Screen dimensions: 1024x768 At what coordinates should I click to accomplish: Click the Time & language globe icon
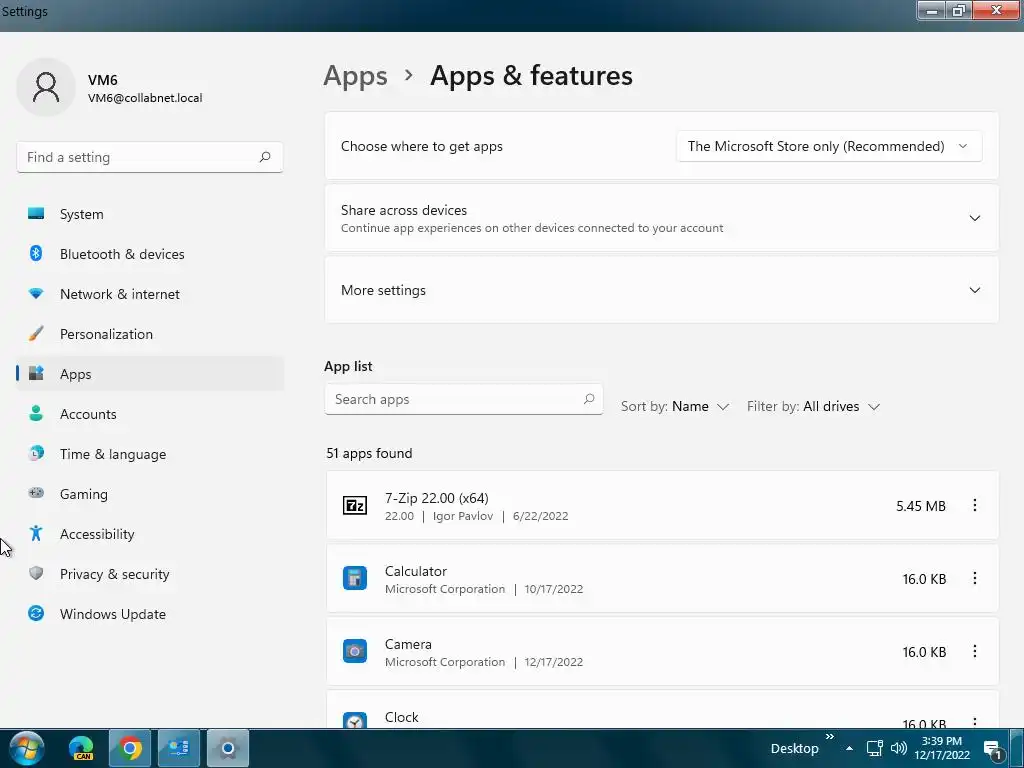(36, 453)
